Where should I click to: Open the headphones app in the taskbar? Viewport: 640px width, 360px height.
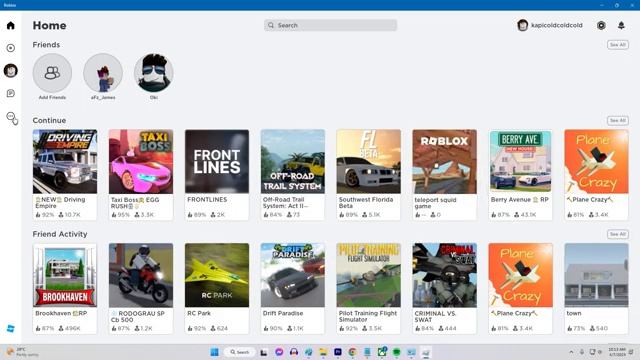click(x=294, y=352)
